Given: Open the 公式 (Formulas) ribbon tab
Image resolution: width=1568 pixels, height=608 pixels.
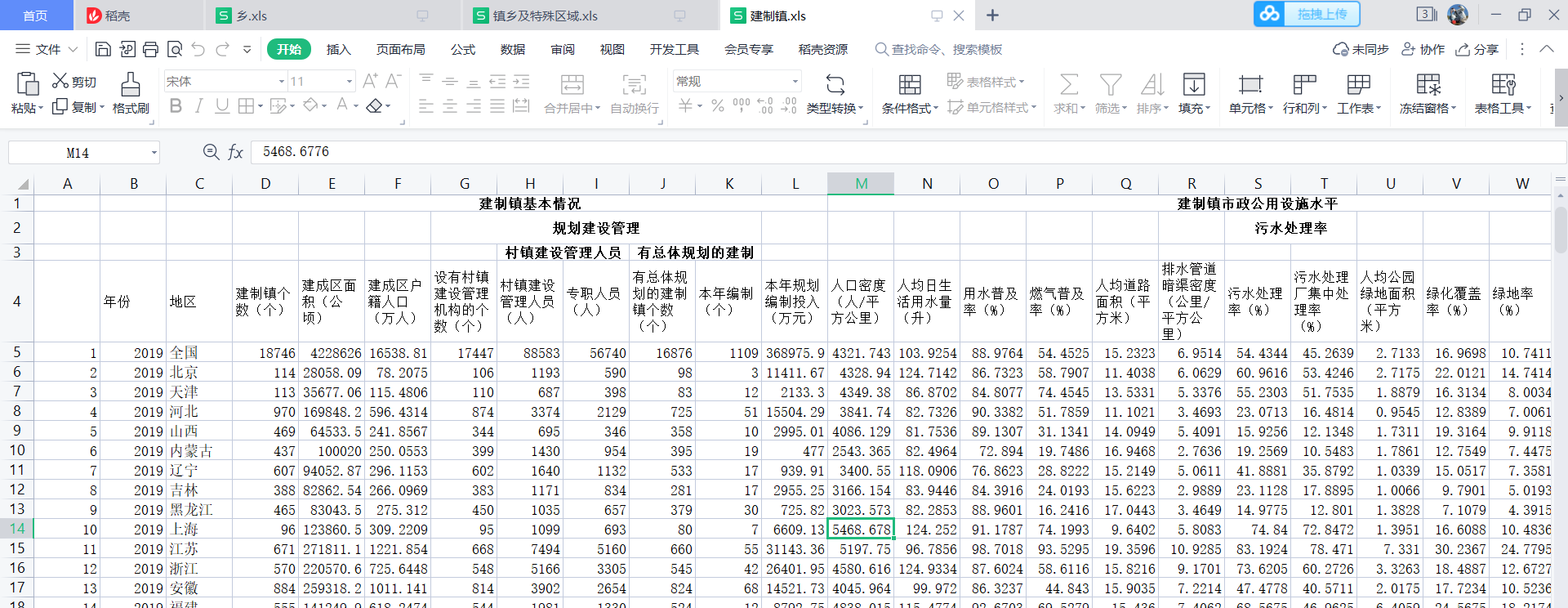Looking at the screenshot, I should (463, 49).
